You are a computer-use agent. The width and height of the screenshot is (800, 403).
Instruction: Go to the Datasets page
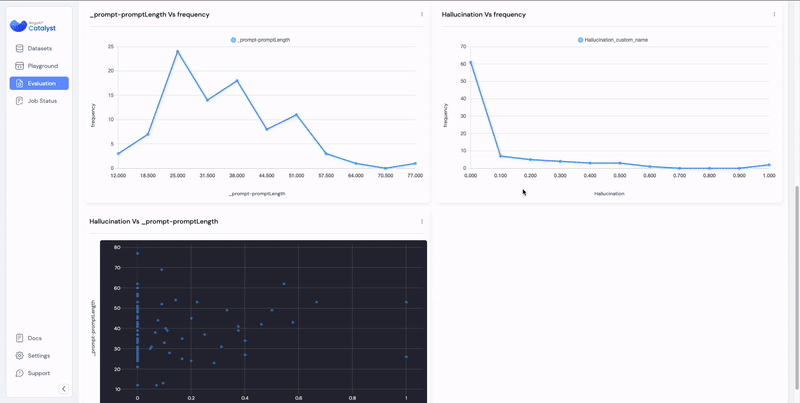pos(40,48)
